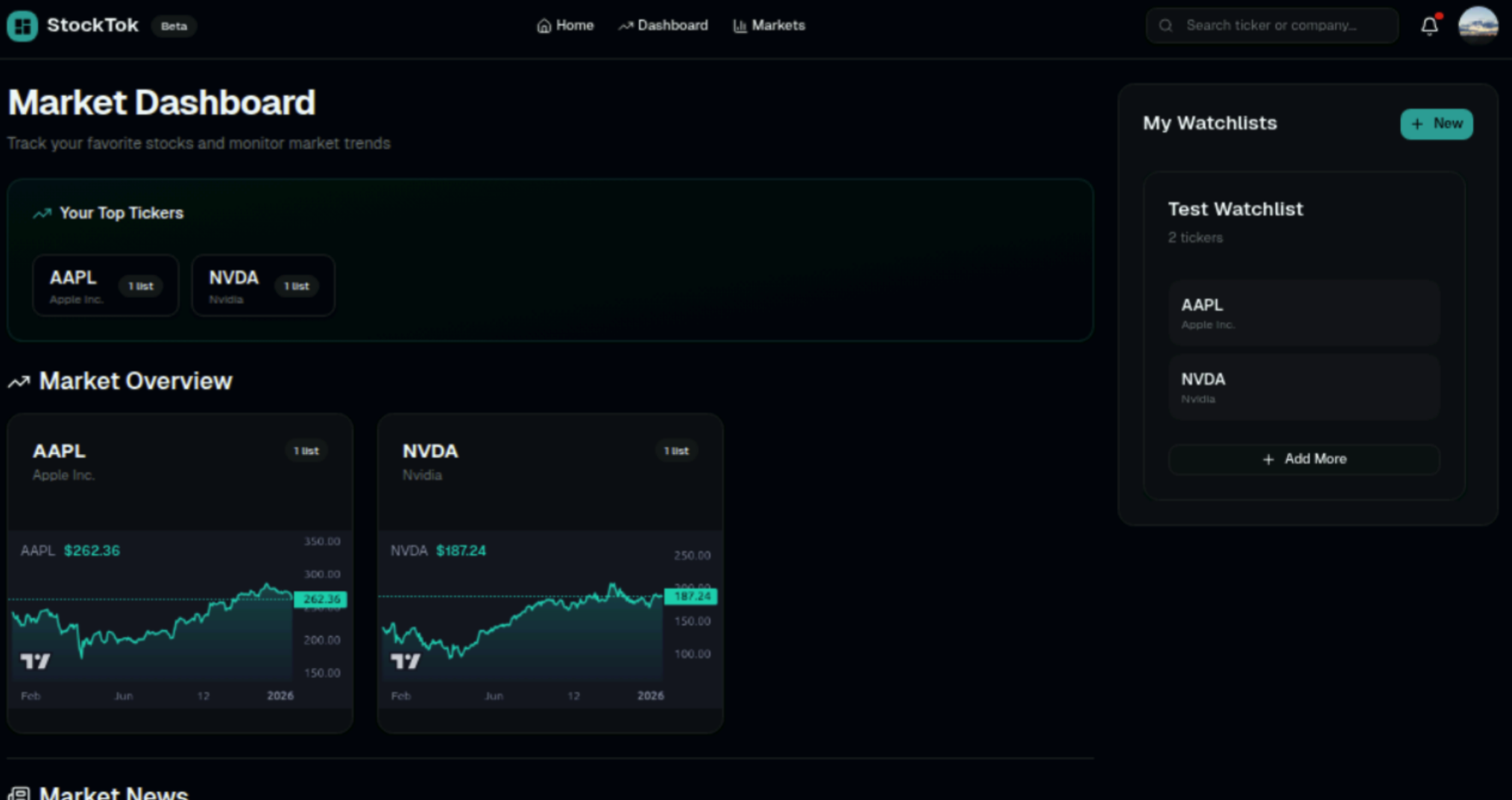The width and height of the screenshot is (1512, 800).
Task: Click the 262.36 price tag on AAPL chart
Action: click(321, 599)
